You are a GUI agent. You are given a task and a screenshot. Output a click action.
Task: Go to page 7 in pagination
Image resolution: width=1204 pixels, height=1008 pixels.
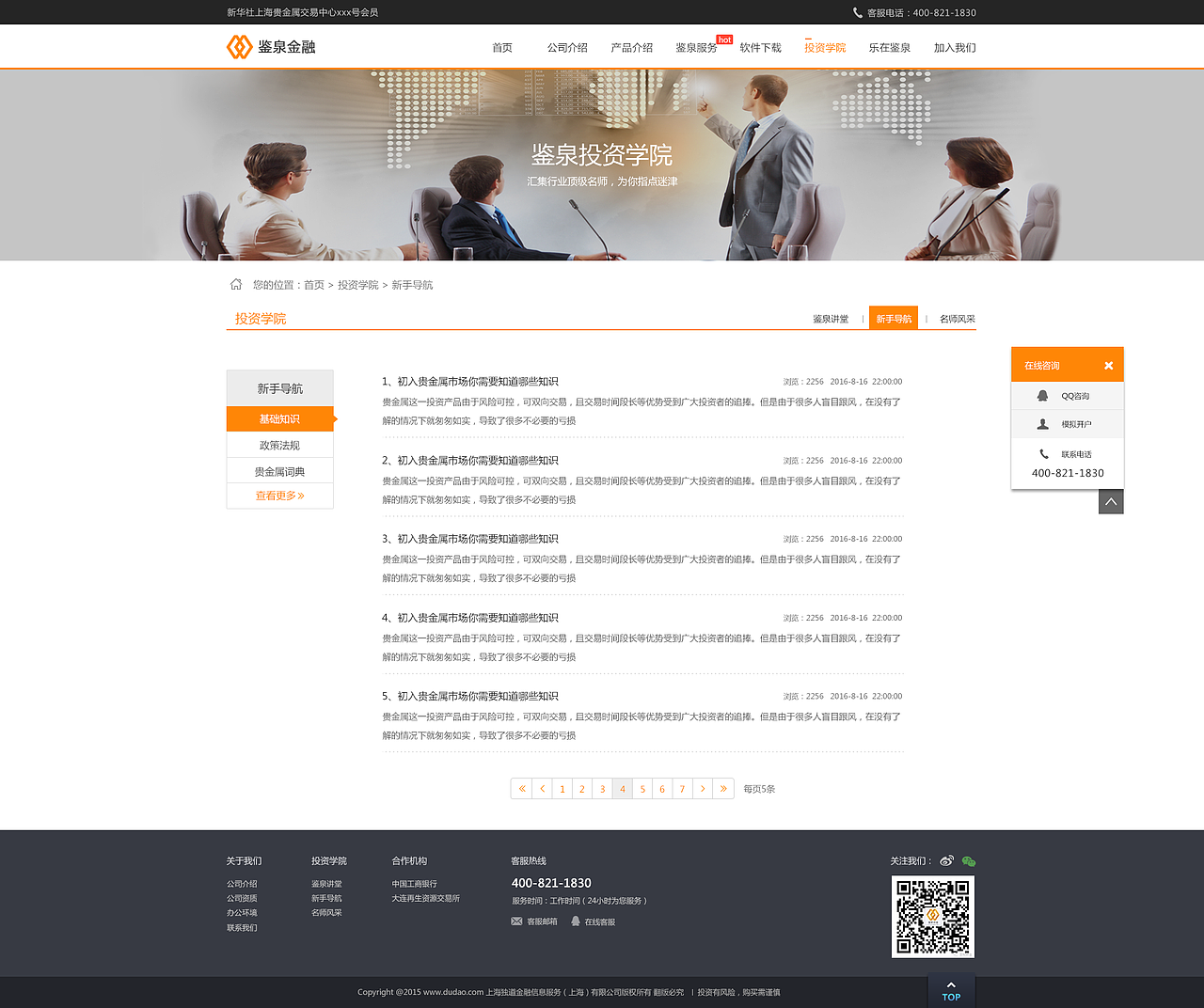click(682, 788)
